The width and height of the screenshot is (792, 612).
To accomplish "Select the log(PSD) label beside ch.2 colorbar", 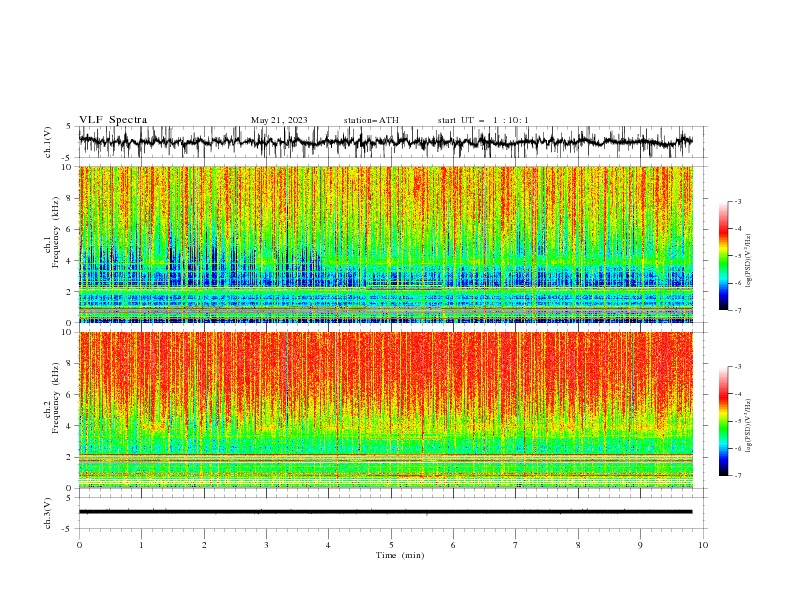I will click(749, 426).
